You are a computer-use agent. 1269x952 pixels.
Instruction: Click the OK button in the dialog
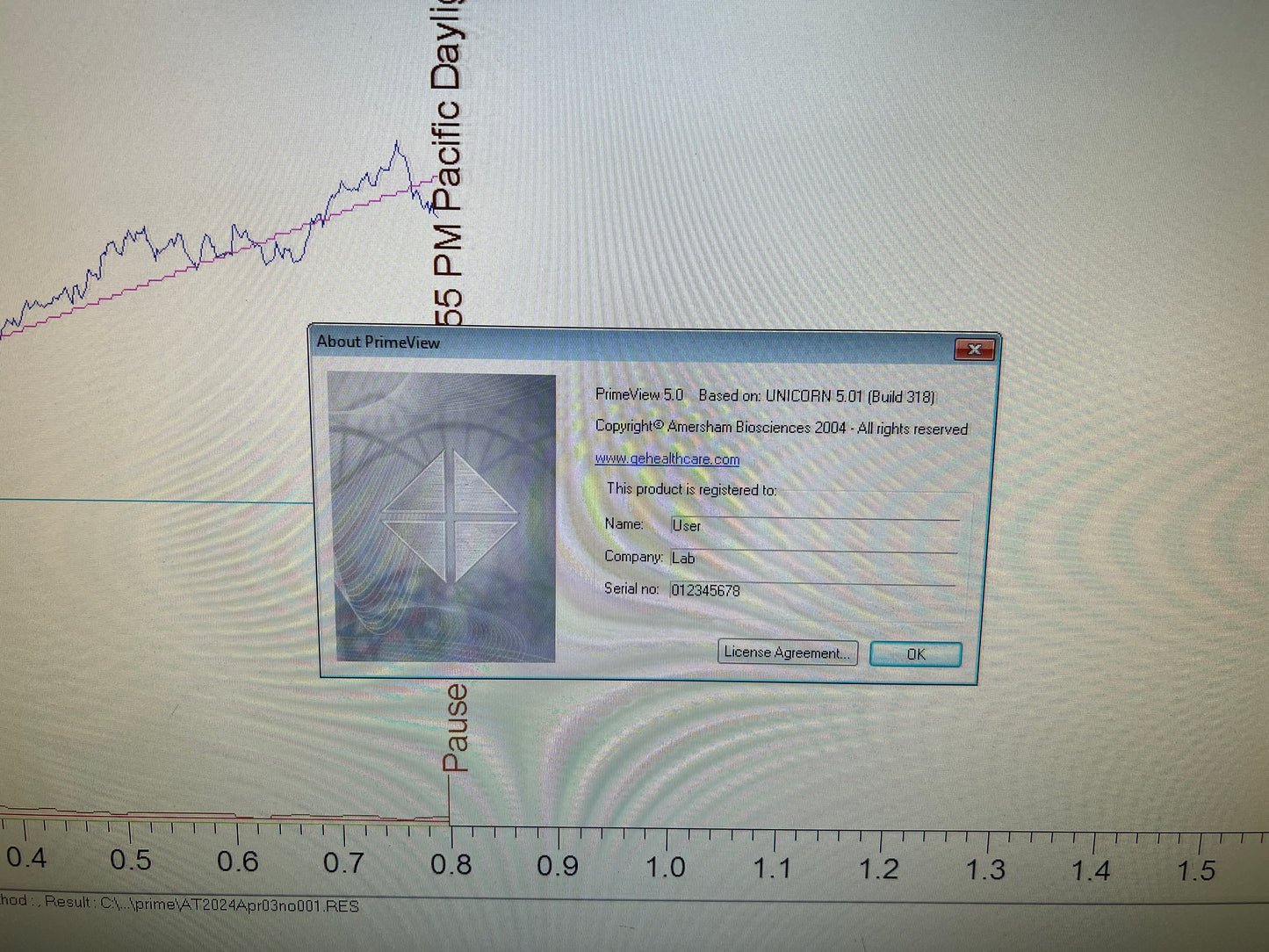tap(915, 654)
